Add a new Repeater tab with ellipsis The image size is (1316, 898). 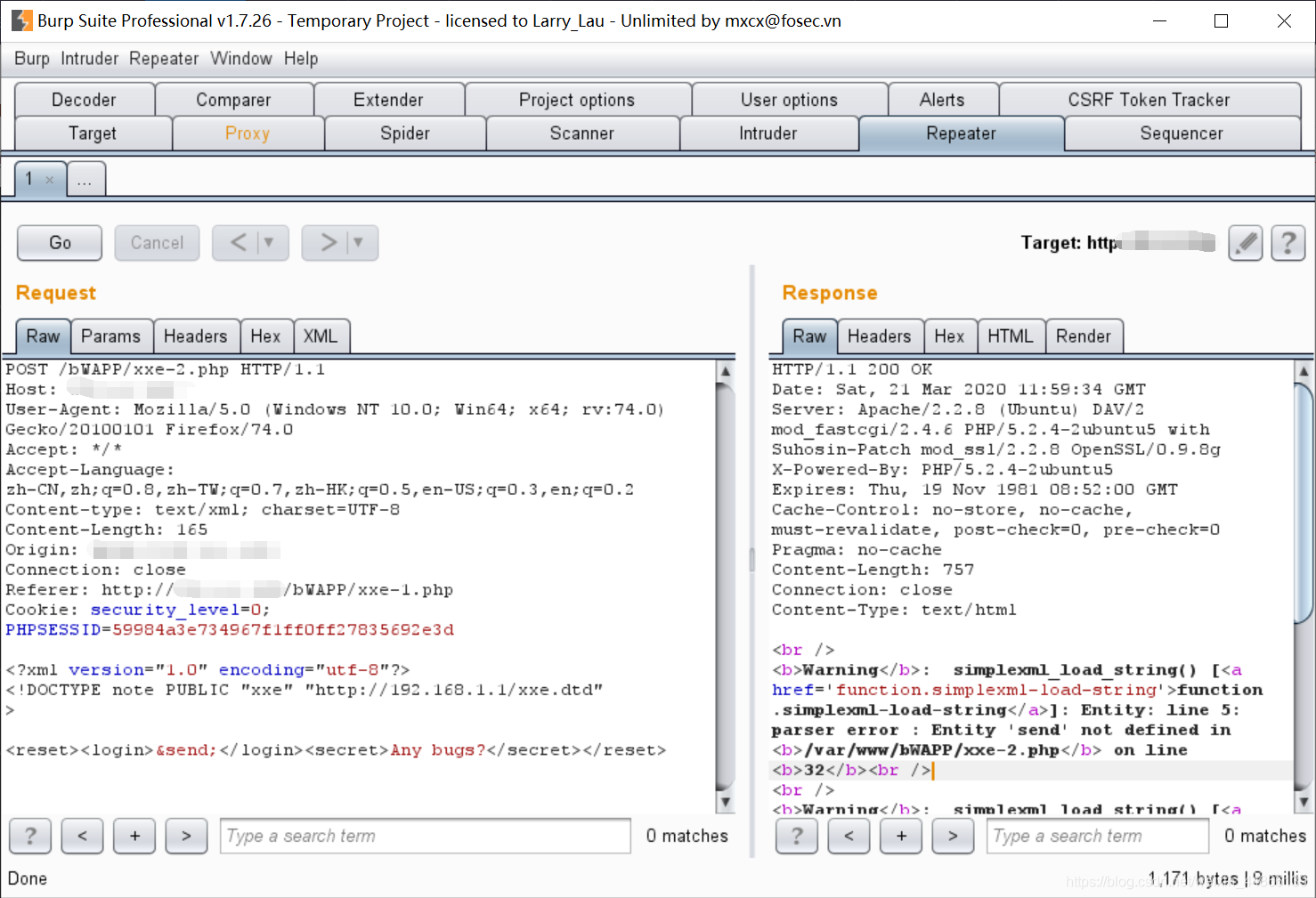click(x=86, y=179)
